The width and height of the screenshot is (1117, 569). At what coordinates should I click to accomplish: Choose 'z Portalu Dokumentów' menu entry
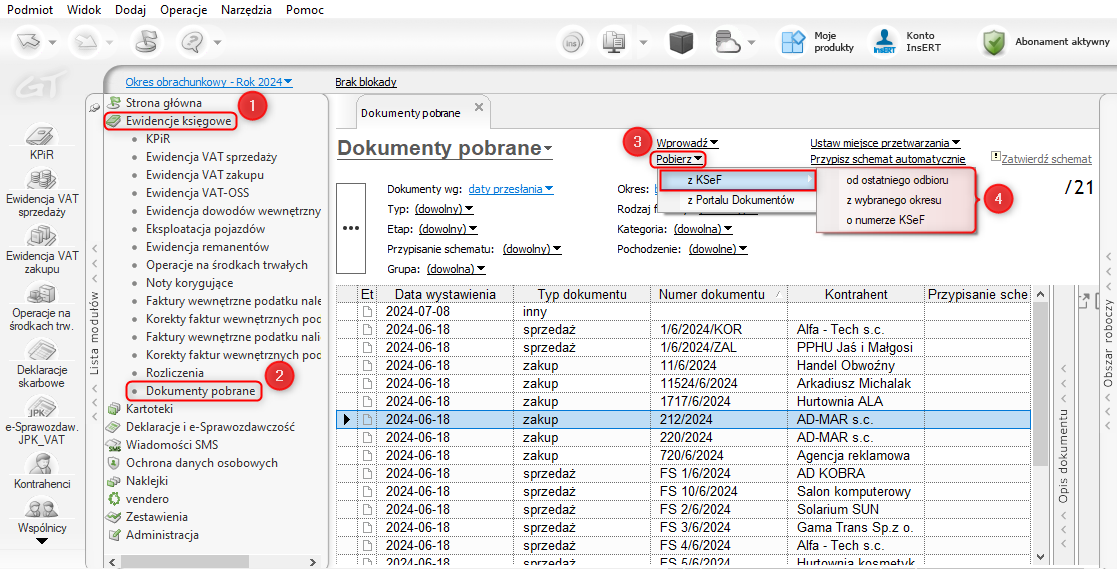(x=740, y=200)
